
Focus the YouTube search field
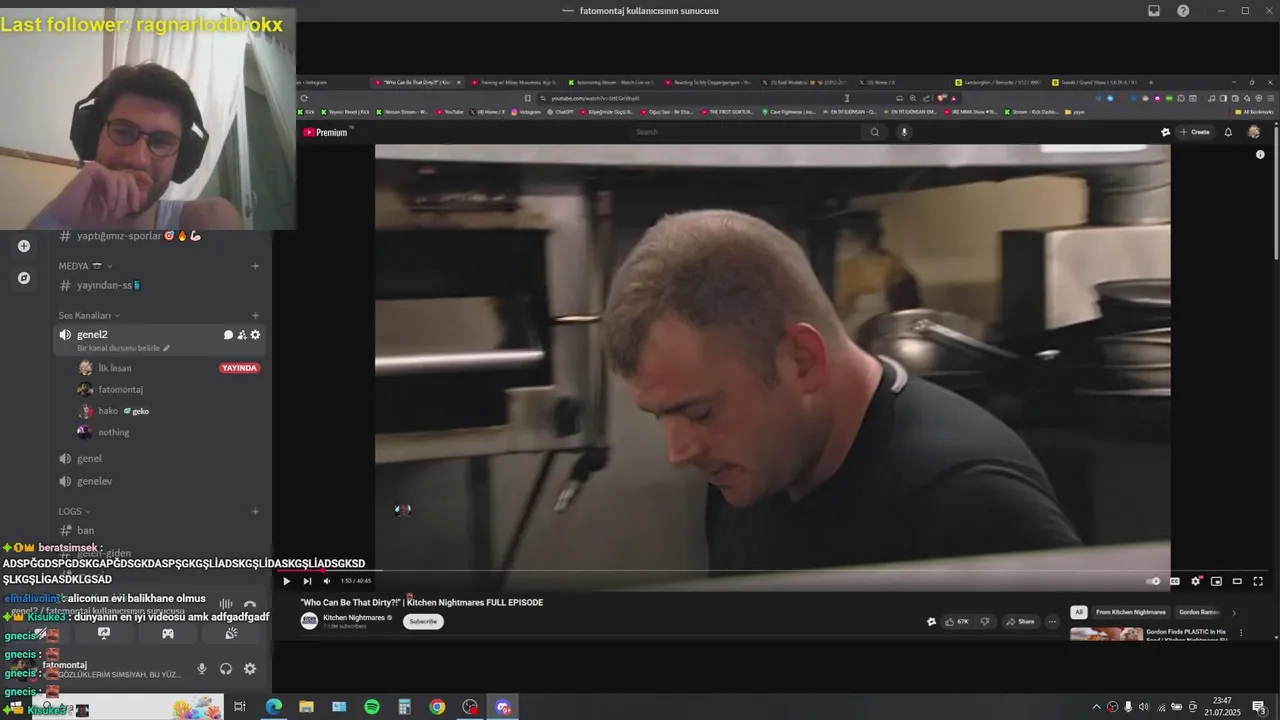pyautogui.click(x=746, y=132)
